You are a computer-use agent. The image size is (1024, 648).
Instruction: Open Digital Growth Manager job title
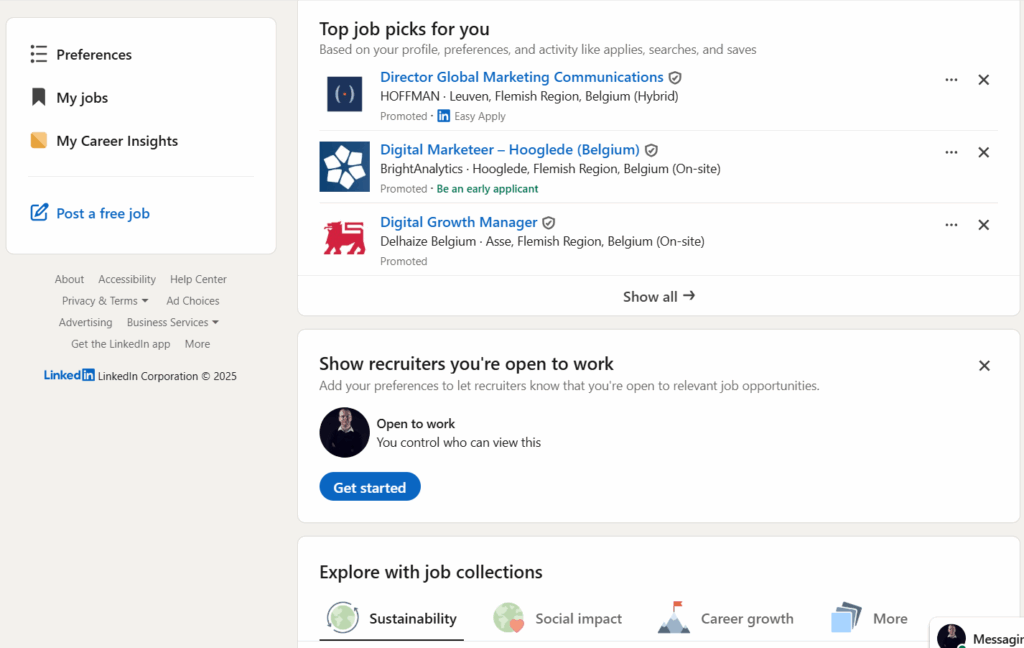(458, 222)
